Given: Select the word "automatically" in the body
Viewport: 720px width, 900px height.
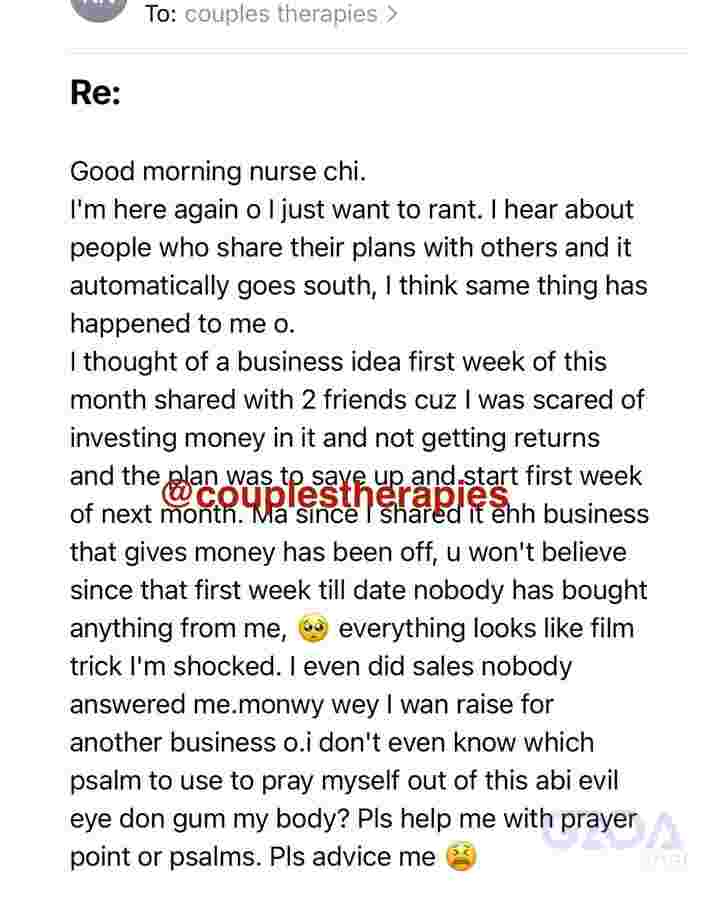Looking at the screenshot, I should tap(149, 286).
